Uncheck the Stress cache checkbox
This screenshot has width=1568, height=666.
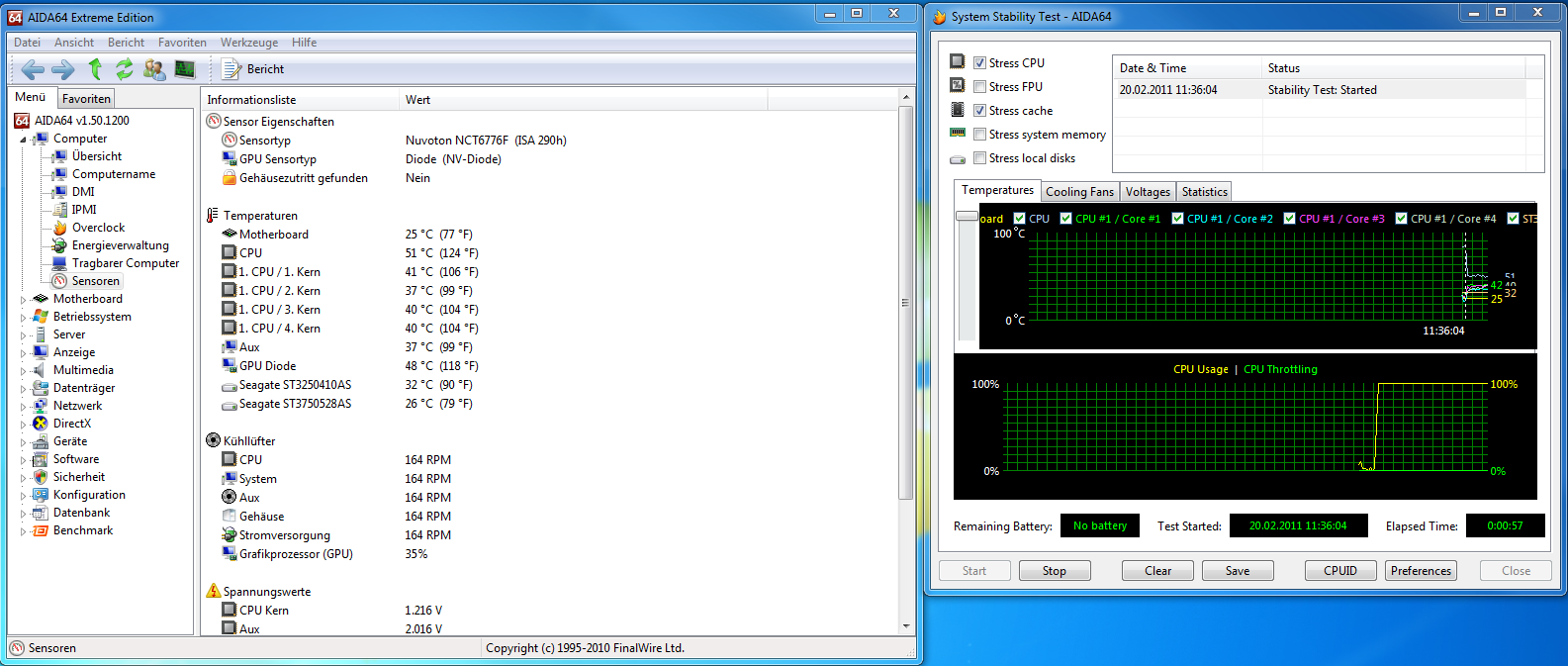[979, 110]
